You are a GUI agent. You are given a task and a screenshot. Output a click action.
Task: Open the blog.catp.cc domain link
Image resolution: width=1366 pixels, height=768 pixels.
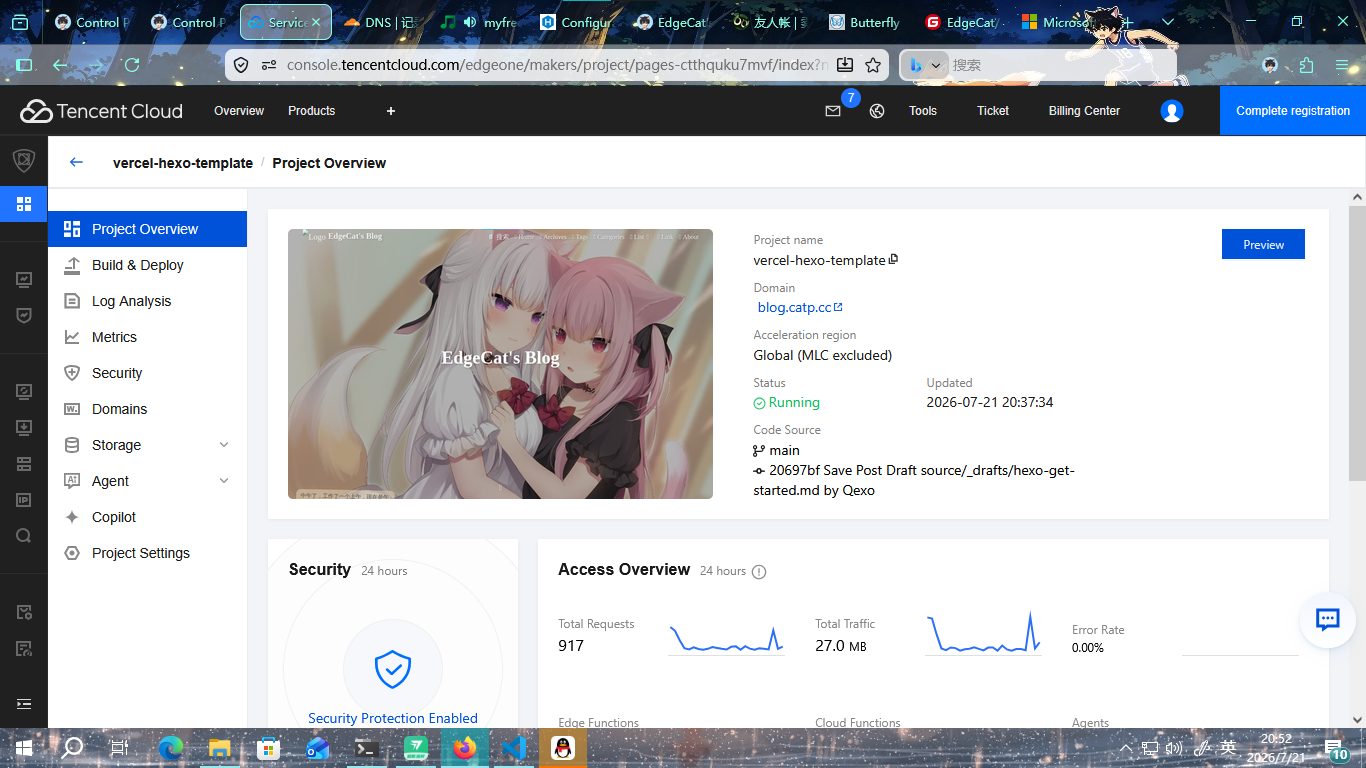click(800, 307)
